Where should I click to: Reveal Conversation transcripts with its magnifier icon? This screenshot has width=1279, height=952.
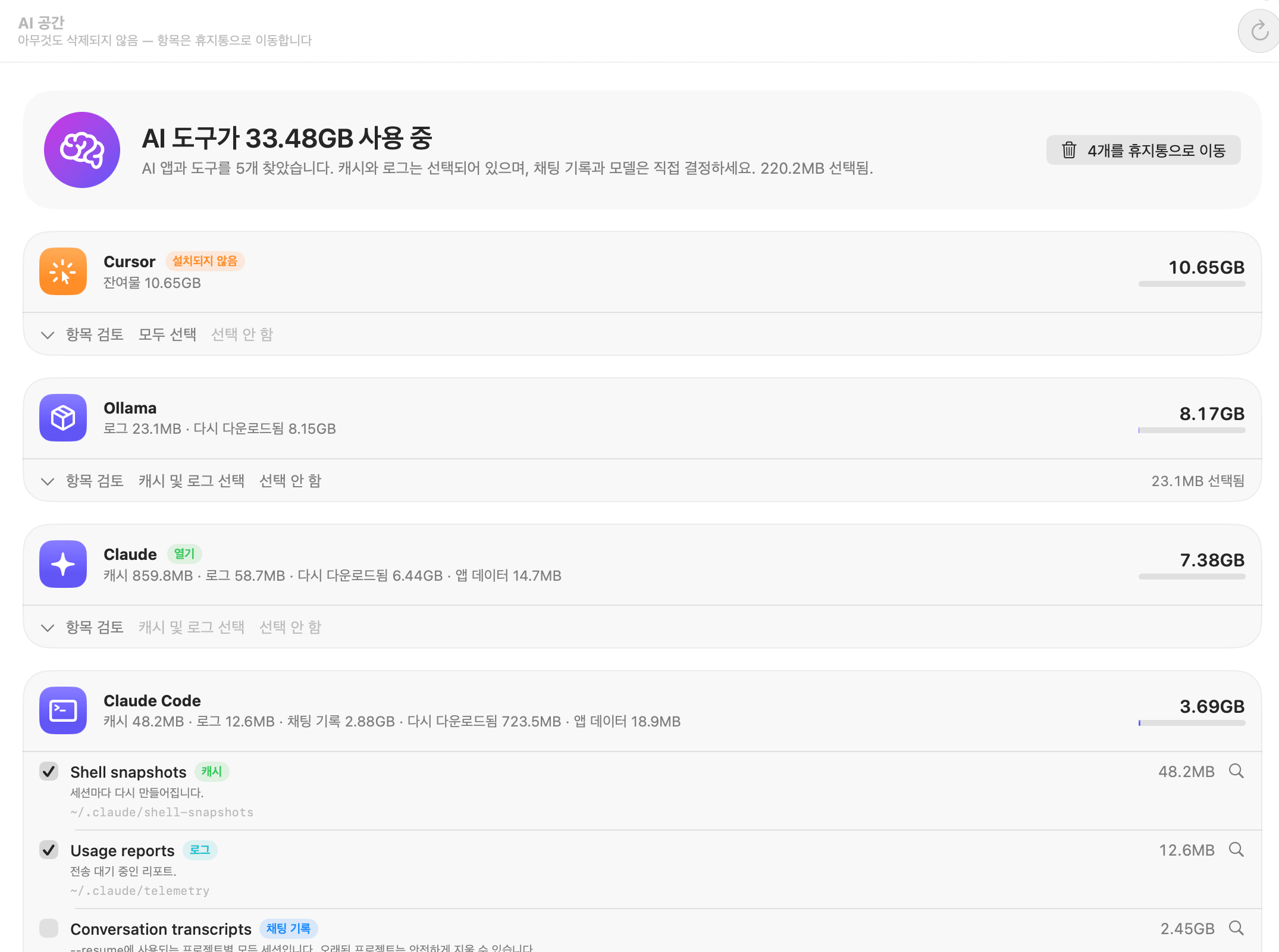coord(1236,928)
